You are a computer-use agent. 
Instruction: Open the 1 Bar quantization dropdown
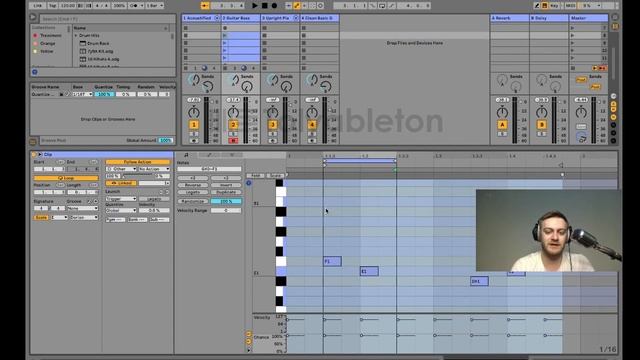(x=155, y=6)
